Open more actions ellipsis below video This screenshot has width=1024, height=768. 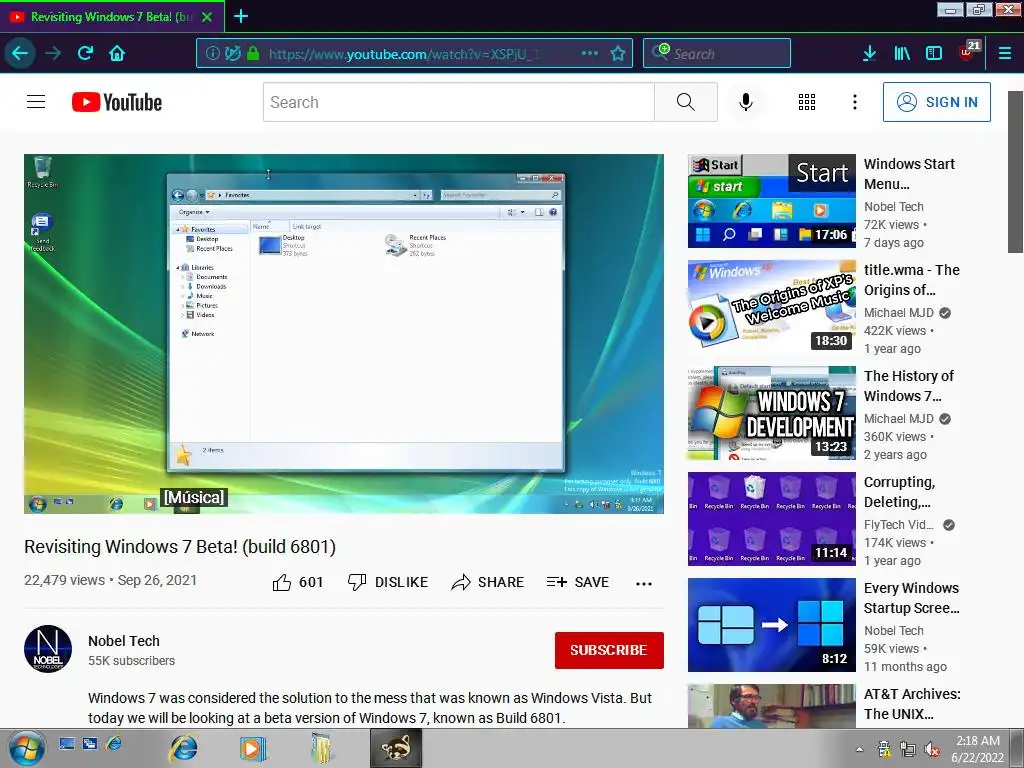(x=644, y=583)
